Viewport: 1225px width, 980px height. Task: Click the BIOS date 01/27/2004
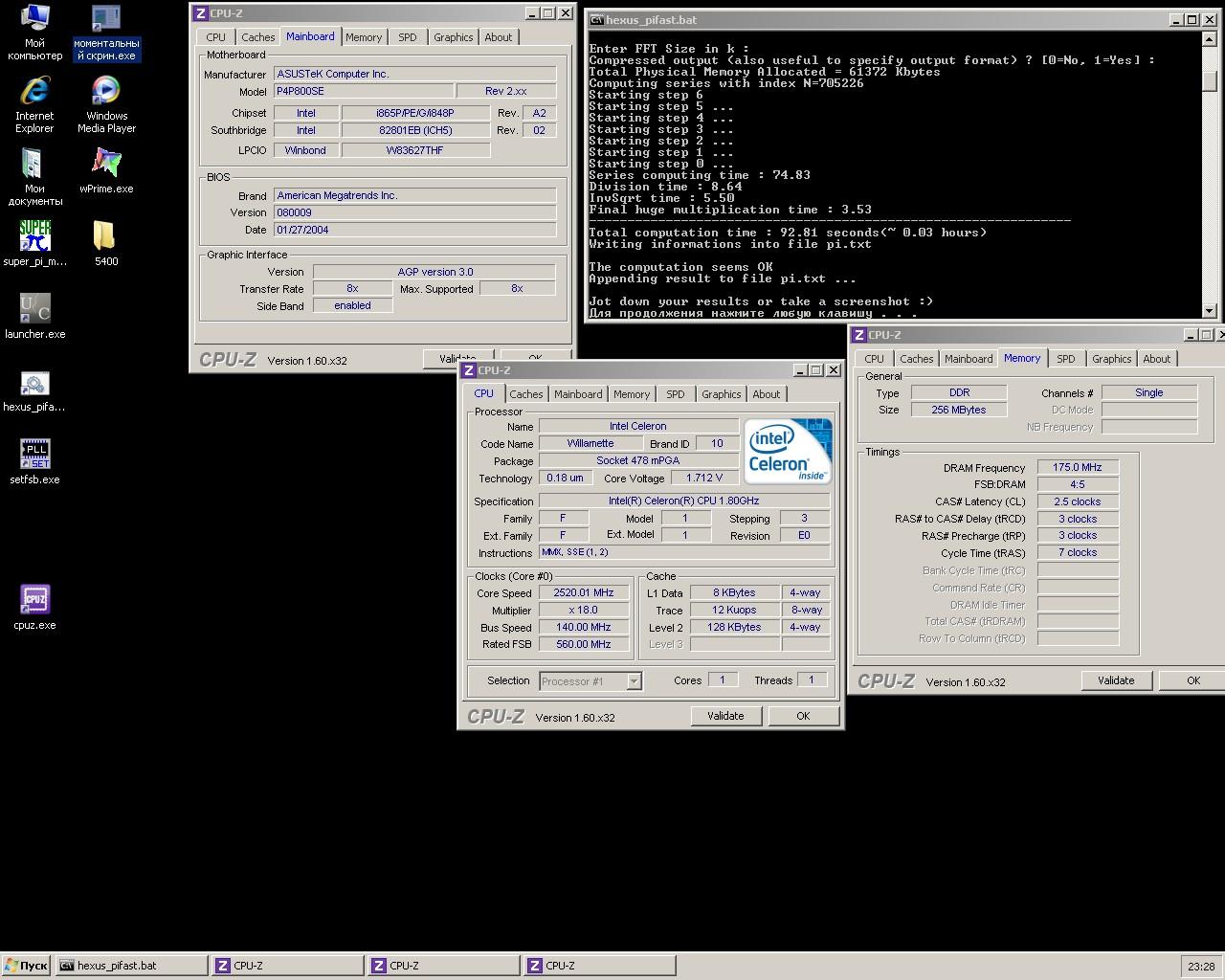tap(414, 231)
